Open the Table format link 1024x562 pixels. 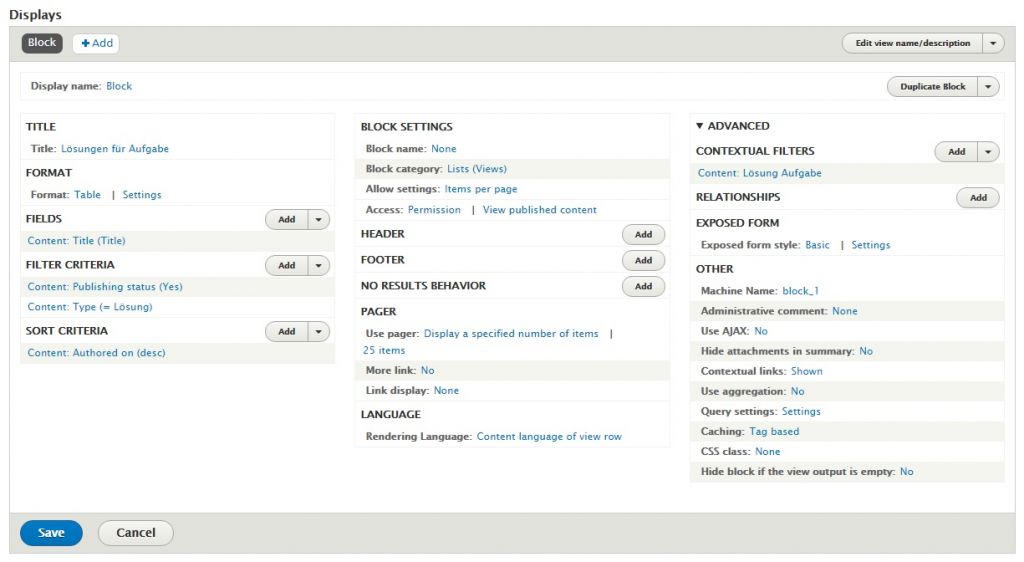(87, 195)
